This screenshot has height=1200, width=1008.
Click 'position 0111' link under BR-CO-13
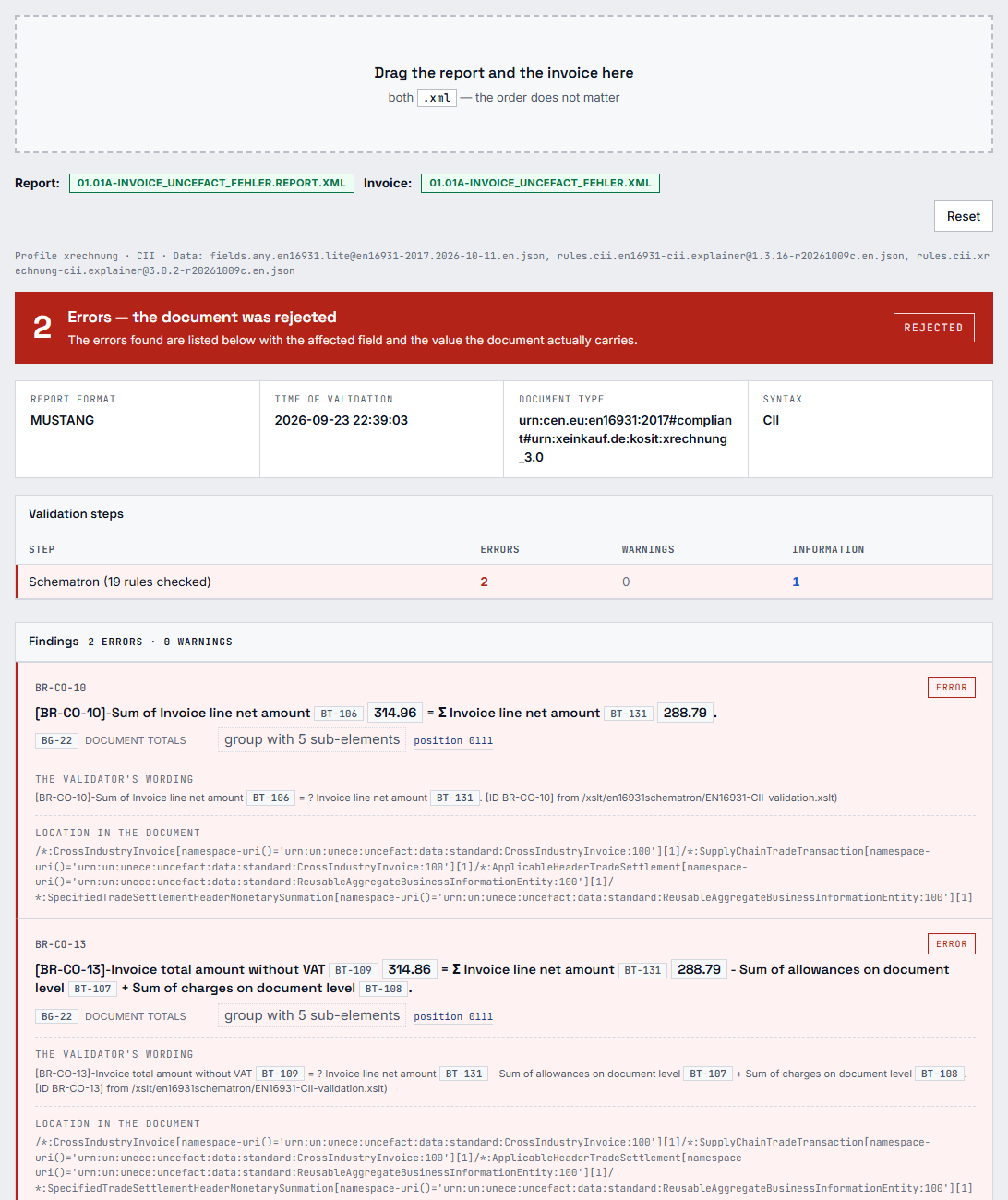coord(453,1016)
